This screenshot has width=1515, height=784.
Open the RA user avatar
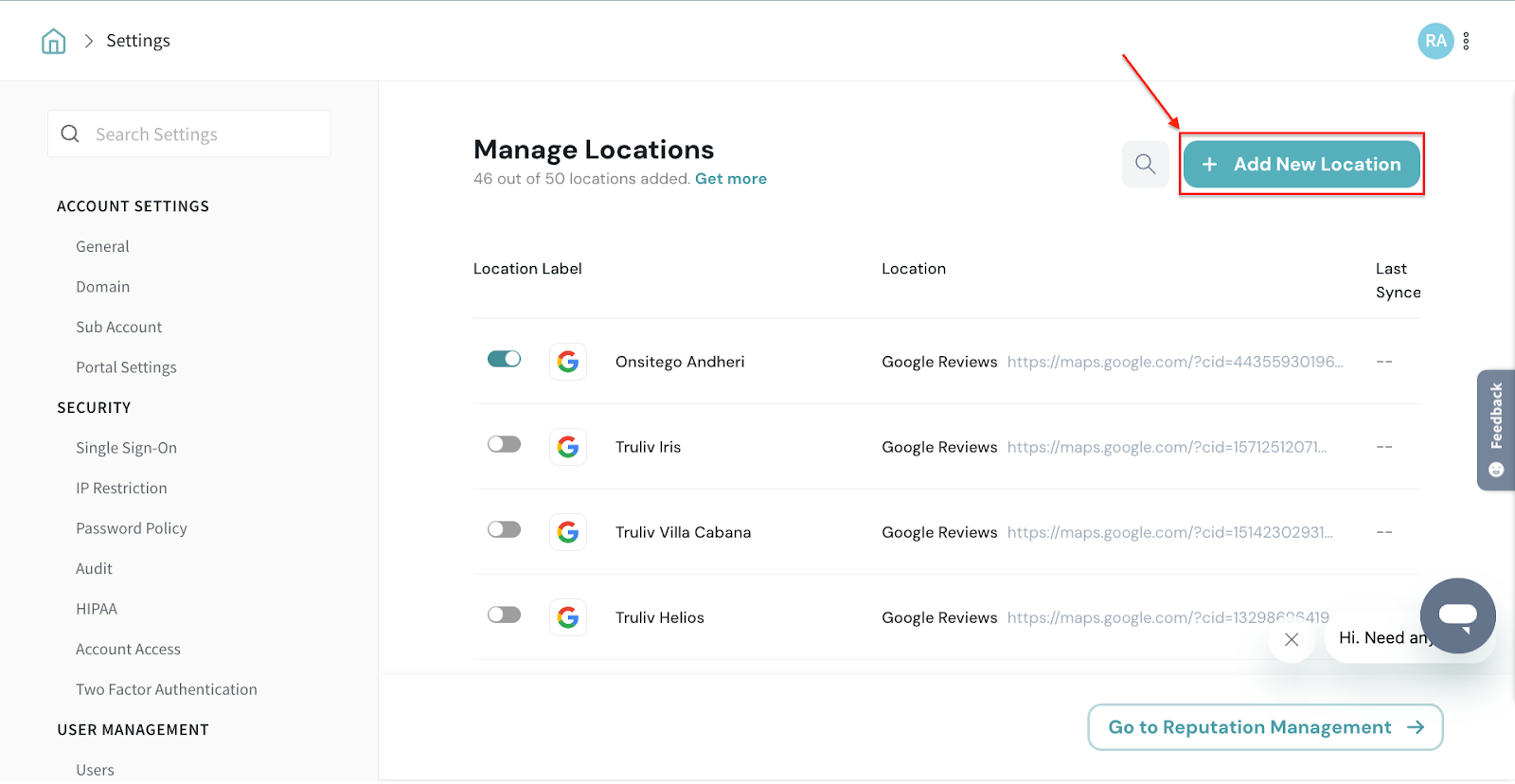click(1435, 41)
